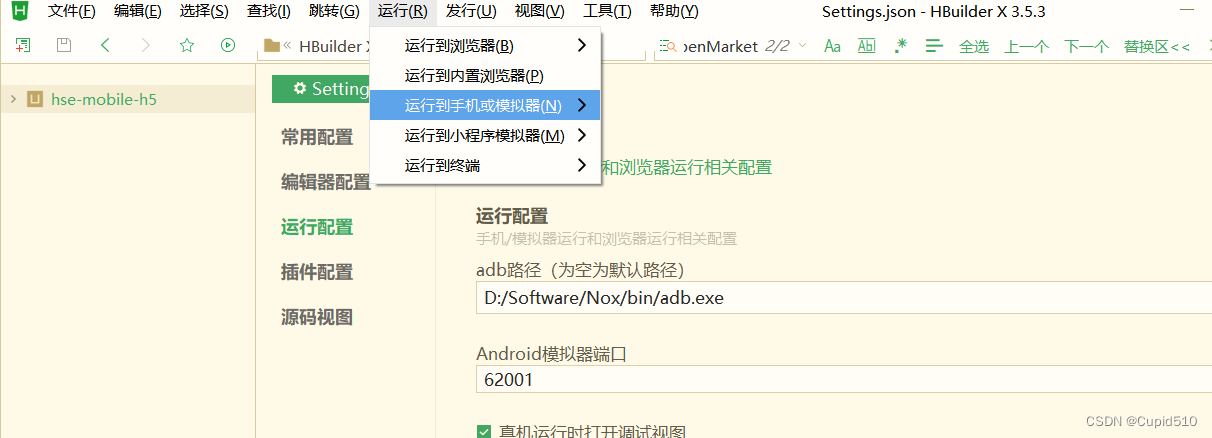Click the search-in-file icon
Viewport: 1212px width, 438px height.
(x=668, y=46)
